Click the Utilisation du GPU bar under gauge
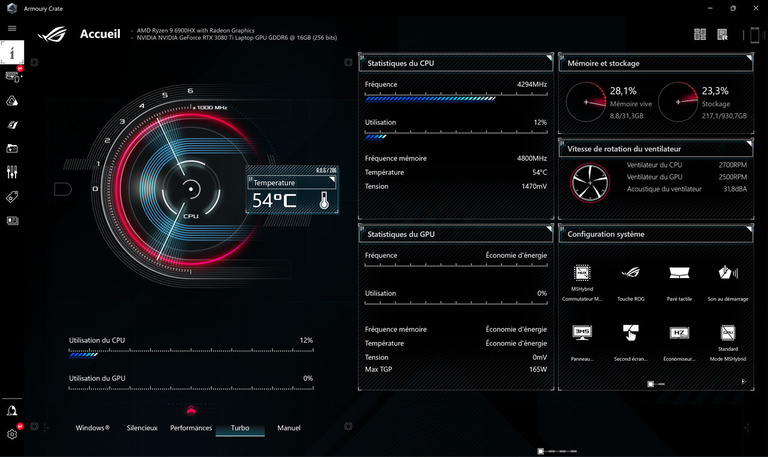The image size is (768, 457). pyautogui.click(x=191, y=389)
